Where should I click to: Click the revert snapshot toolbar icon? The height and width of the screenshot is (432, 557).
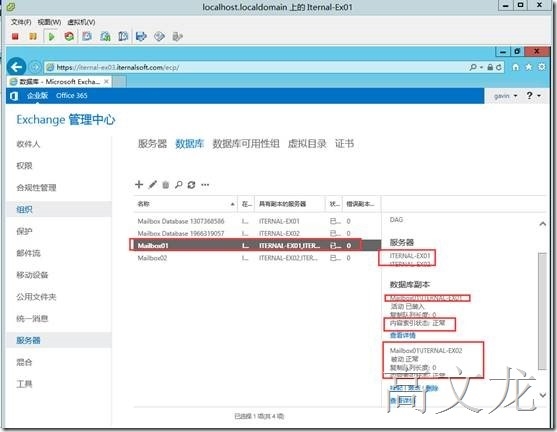105,36
